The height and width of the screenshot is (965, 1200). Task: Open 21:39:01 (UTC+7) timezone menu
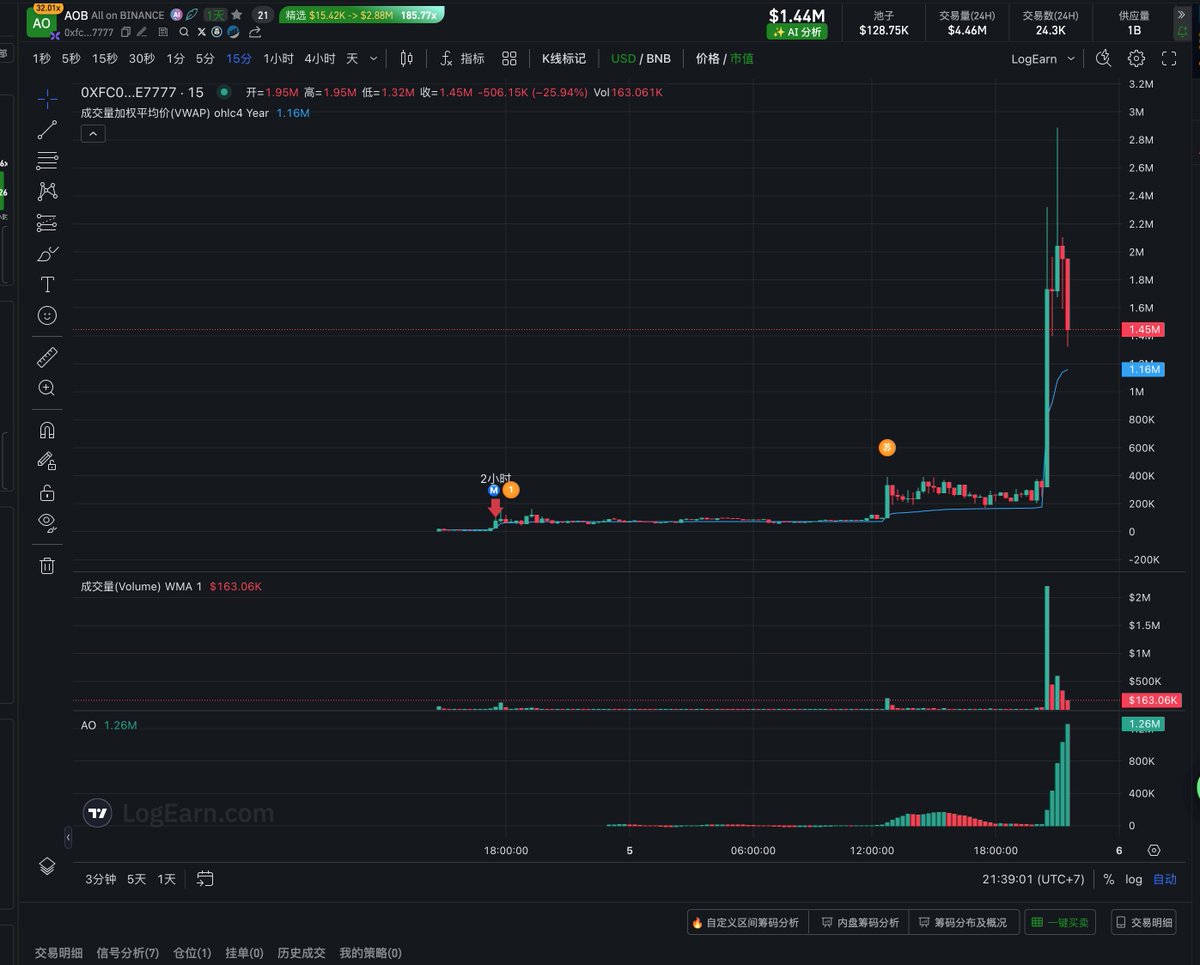click(1034, 879)
